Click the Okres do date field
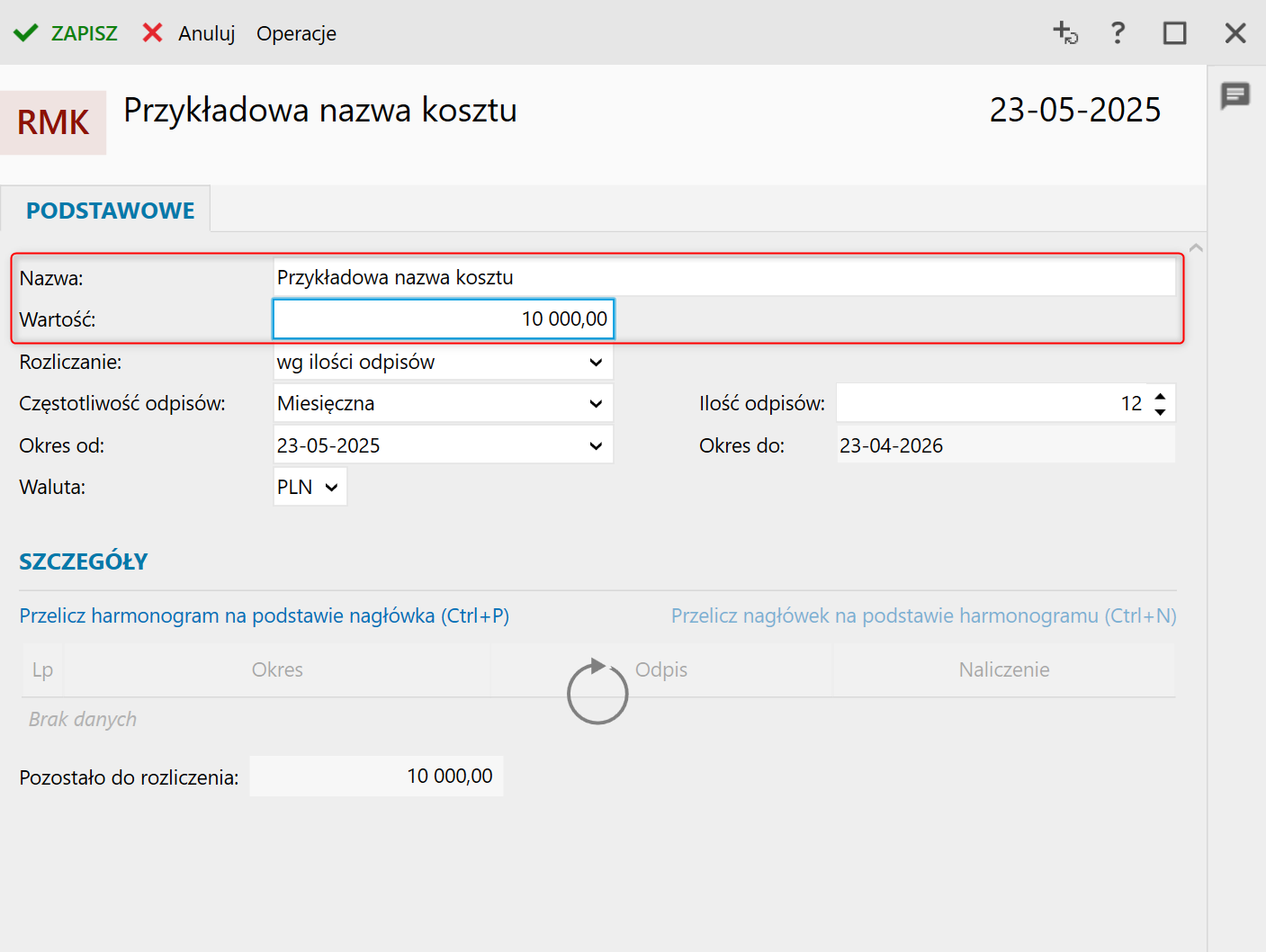Screen dimensions: 1266x952 (1006, 445)
